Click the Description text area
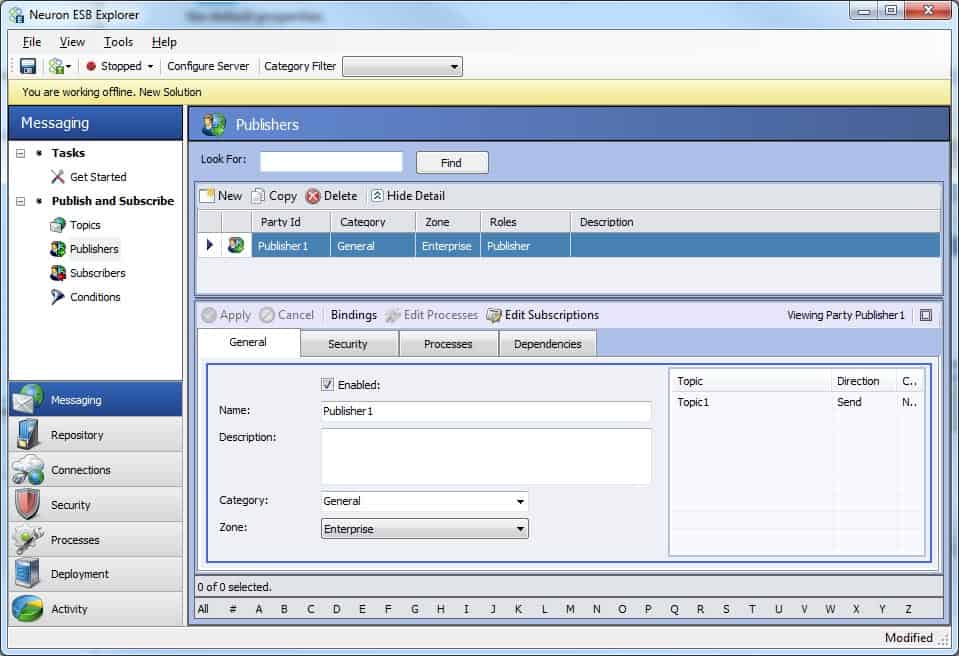Screen dimensions: 959x656 [486, 457]
